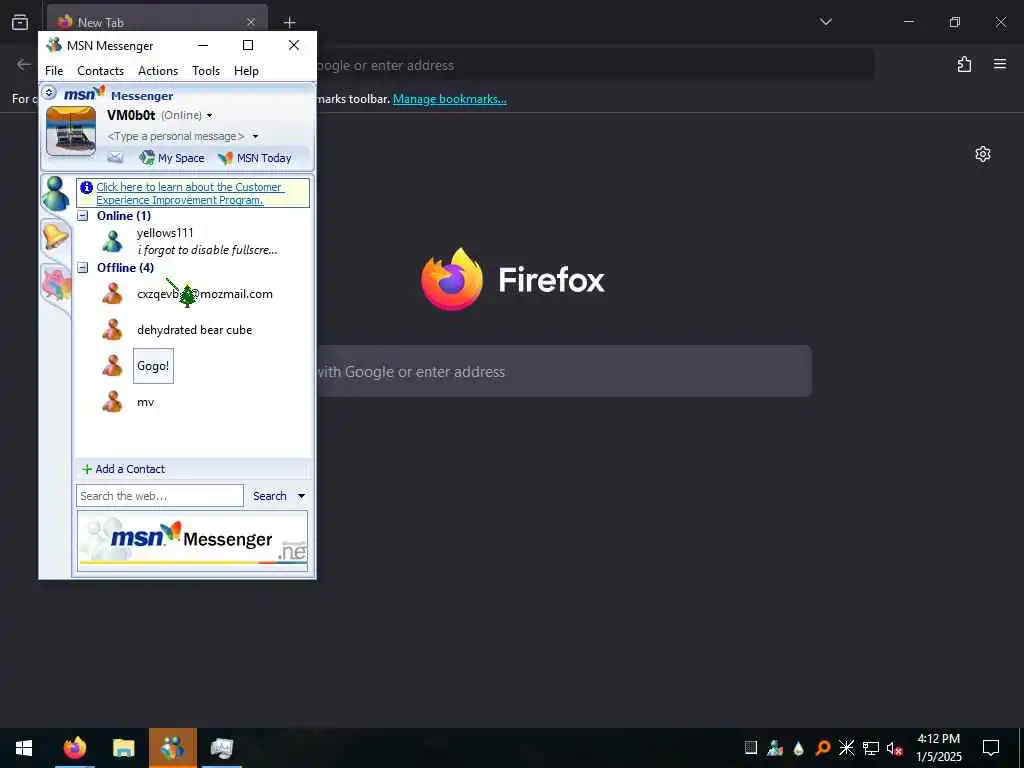Click the Manage bookmarks link in Firefox
Viewport: 1024px width, 768px height.
pyautogui.click(x=449, y=99)
